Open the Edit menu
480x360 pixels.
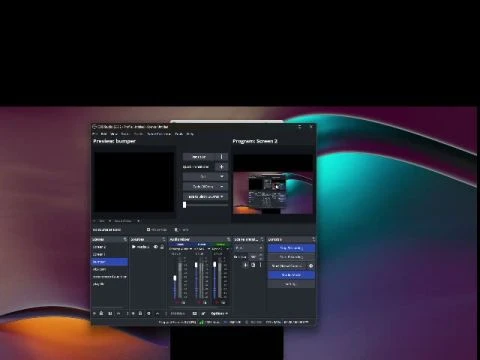(x=104, y=134)
